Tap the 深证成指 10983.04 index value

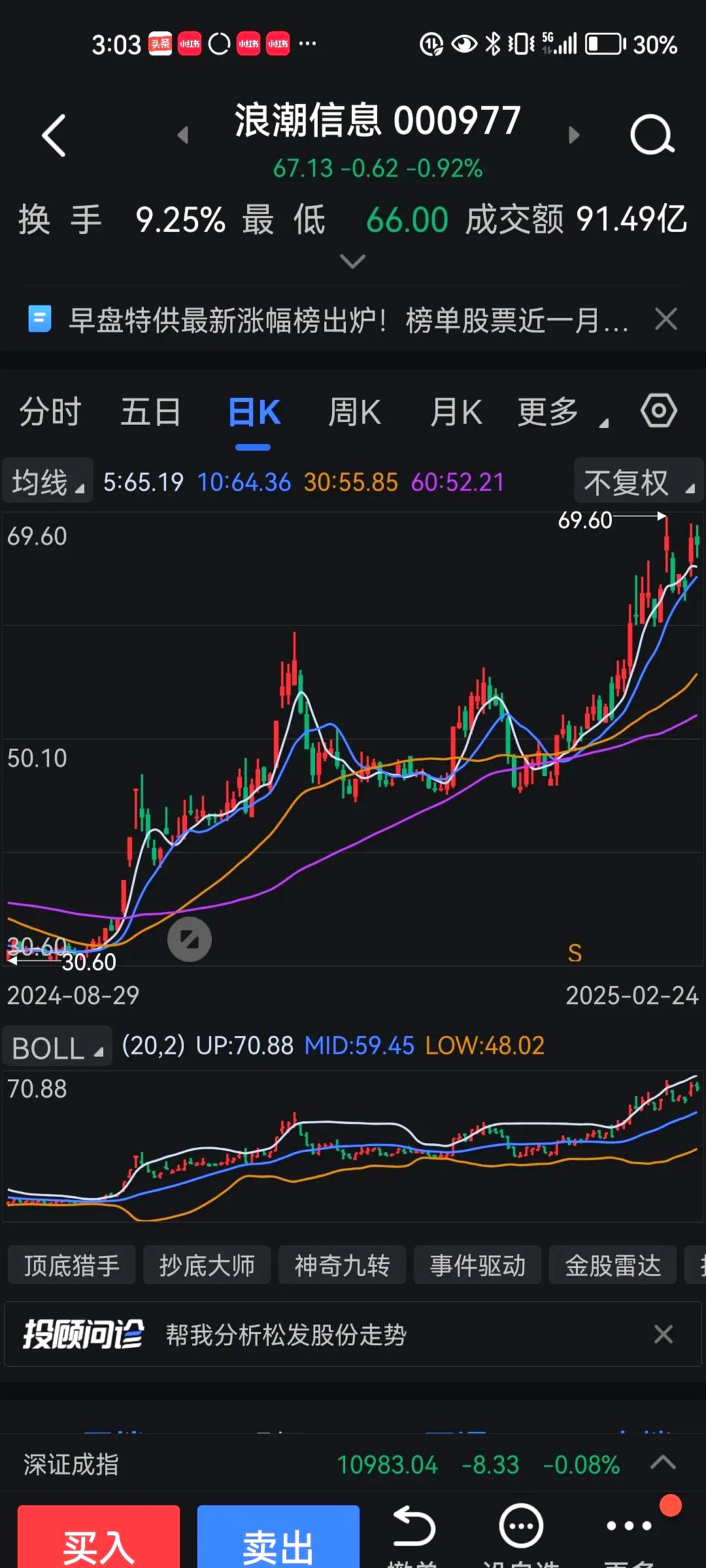point(387,1465)
